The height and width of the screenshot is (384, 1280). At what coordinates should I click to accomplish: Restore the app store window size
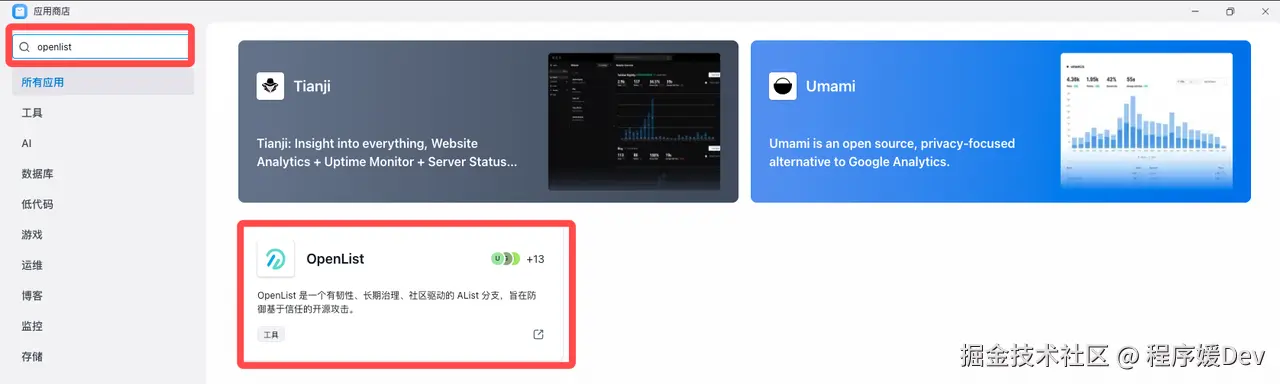pos(1230,11)
